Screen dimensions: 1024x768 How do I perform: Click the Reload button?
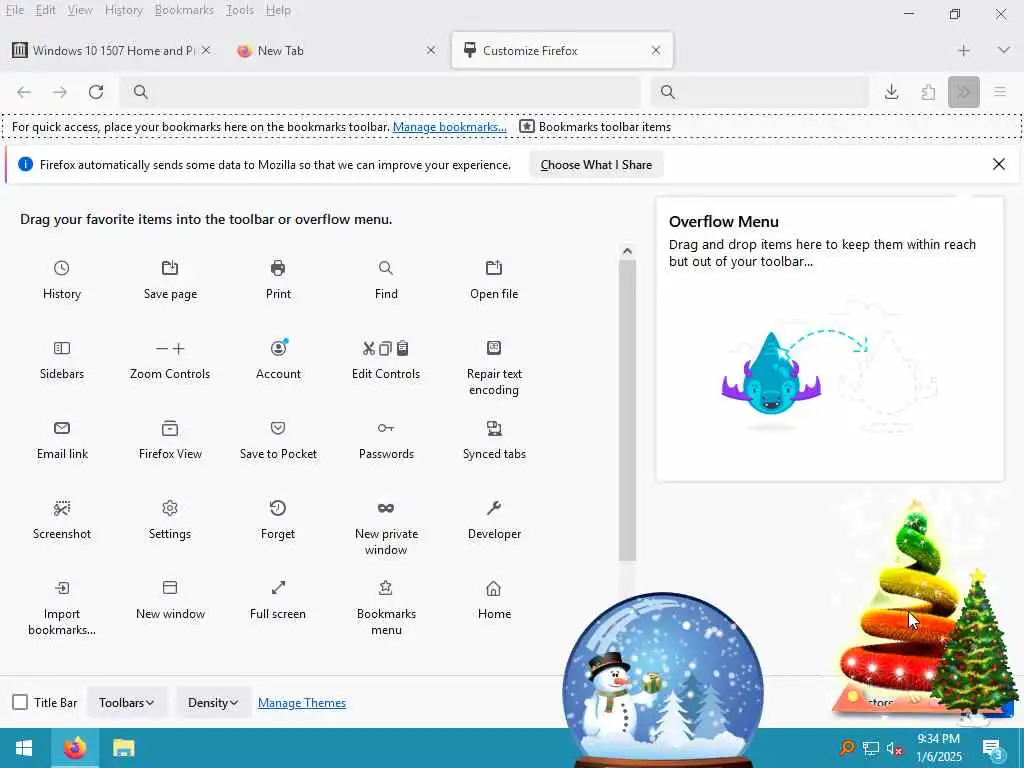(x=96, y=92)
